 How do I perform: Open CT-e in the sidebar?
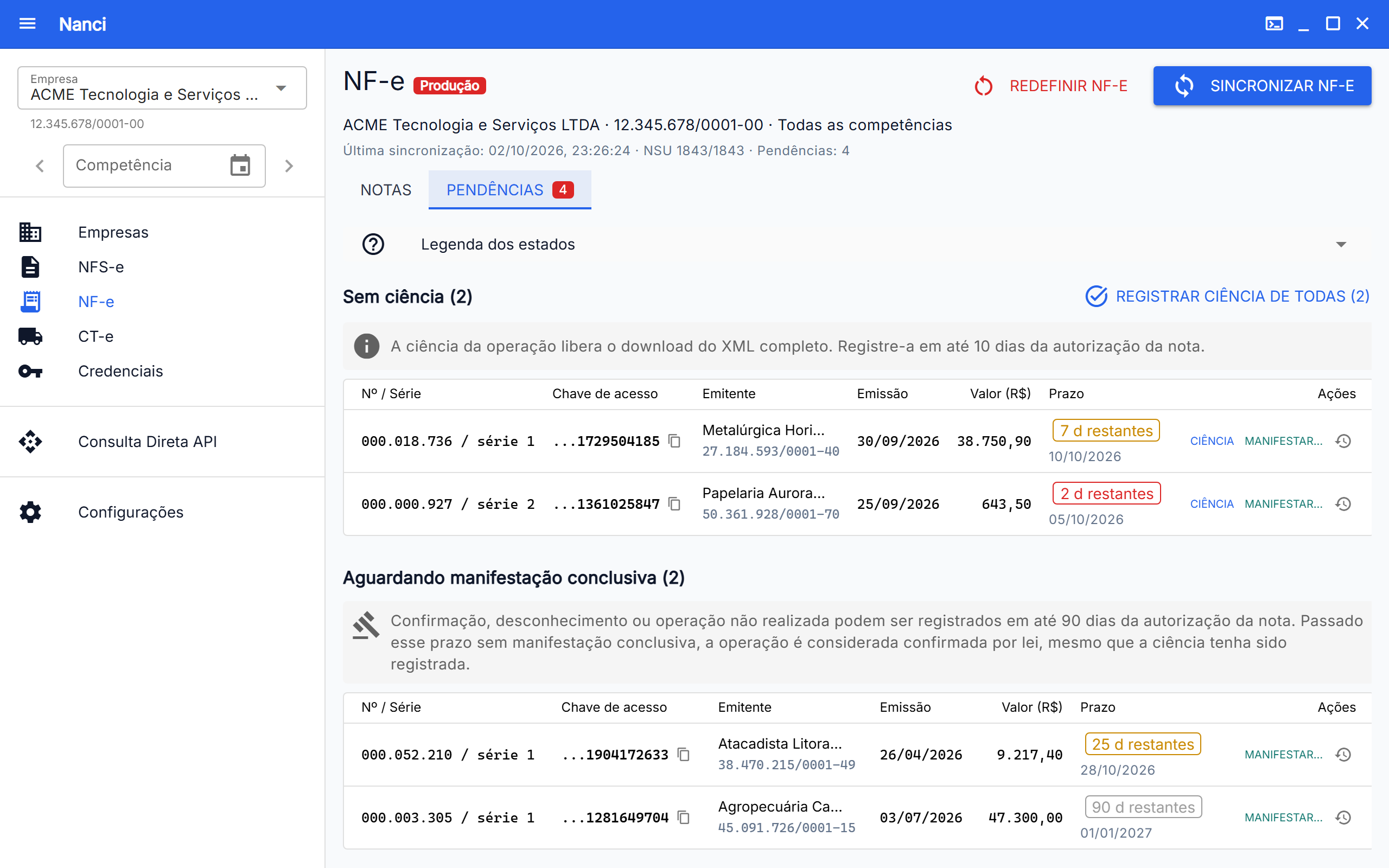(x=162, y=336)
